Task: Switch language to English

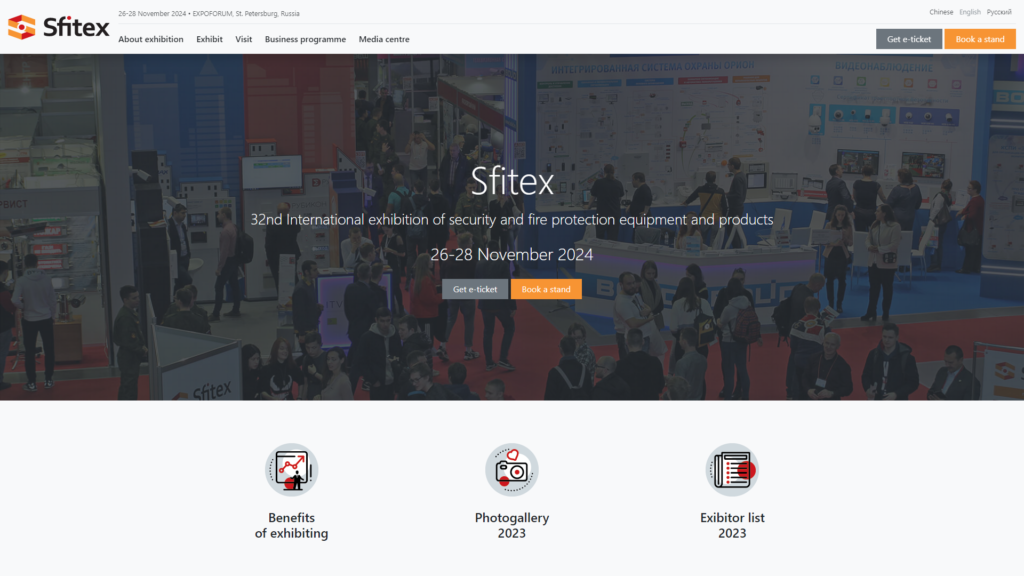Action: coord(970,12)
